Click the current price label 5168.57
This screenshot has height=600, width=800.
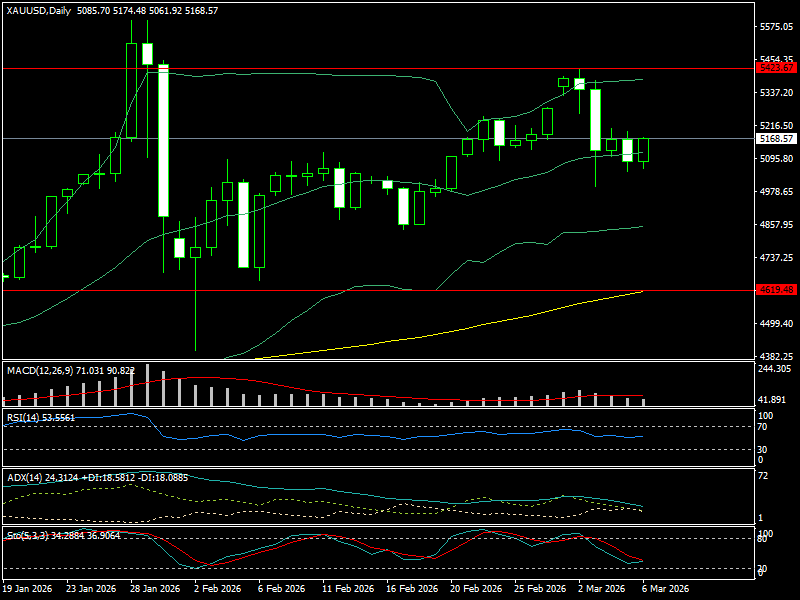coord(777,139)
